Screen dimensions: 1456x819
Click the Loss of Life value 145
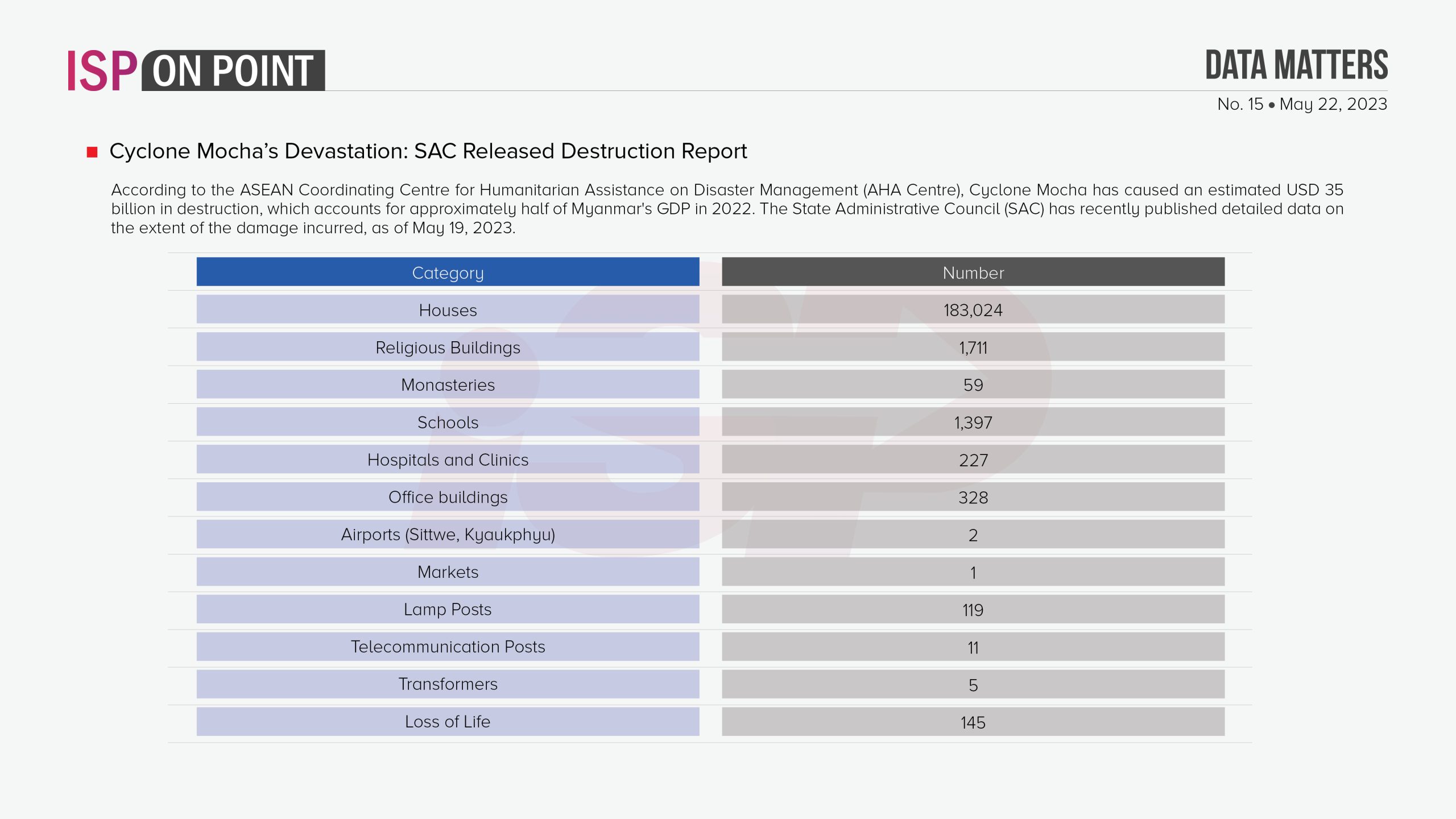click(x=973, y=722)
